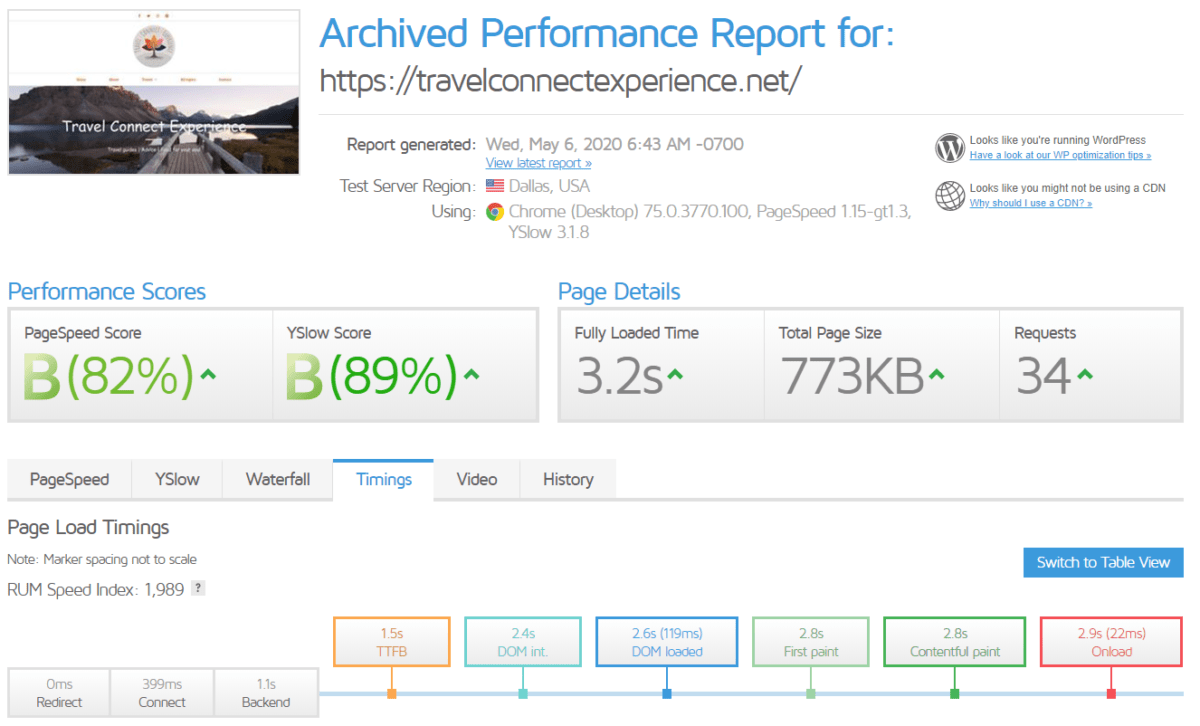Follow the View latest report link

(x=538, y=163)
